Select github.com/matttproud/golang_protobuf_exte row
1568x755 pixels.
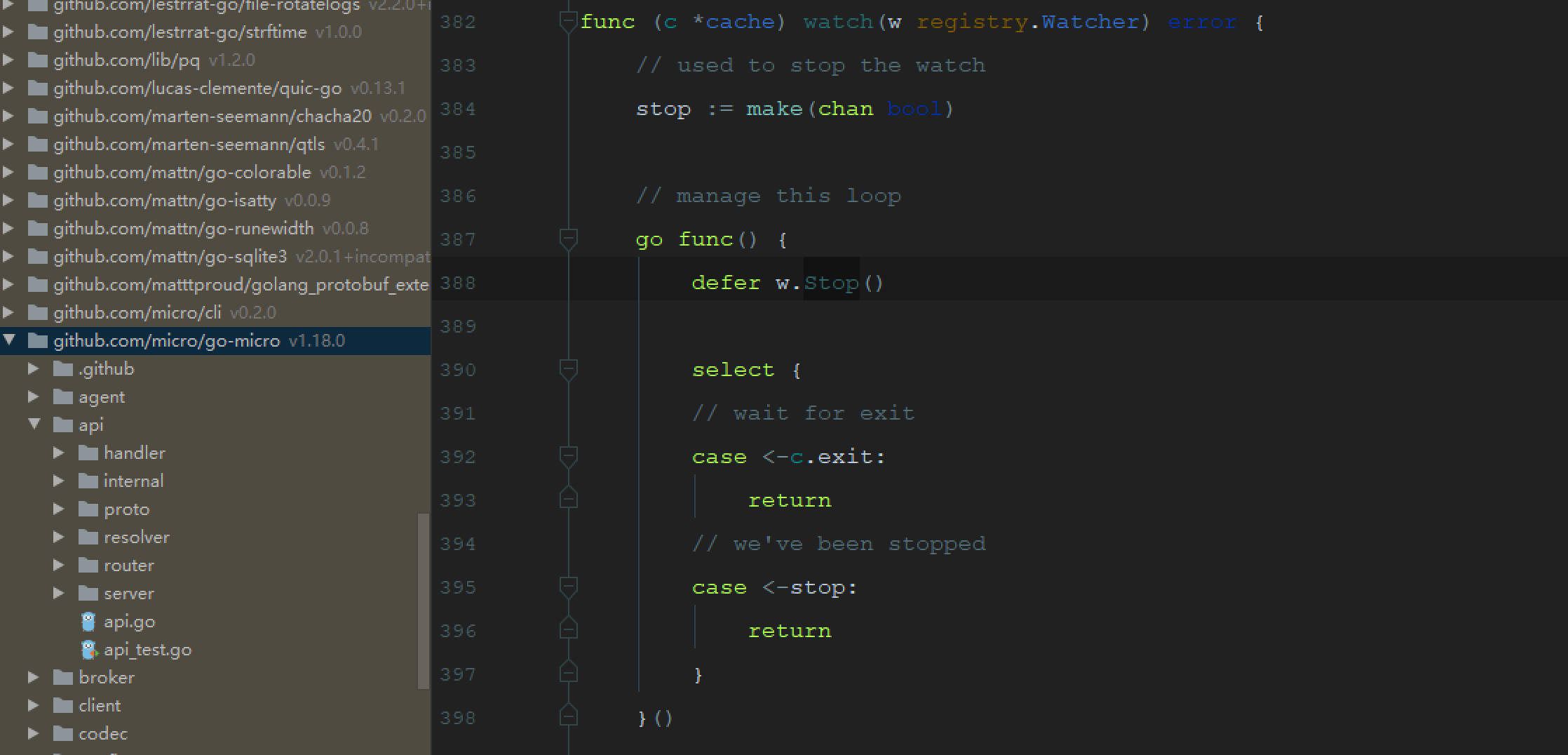[215, 285]
